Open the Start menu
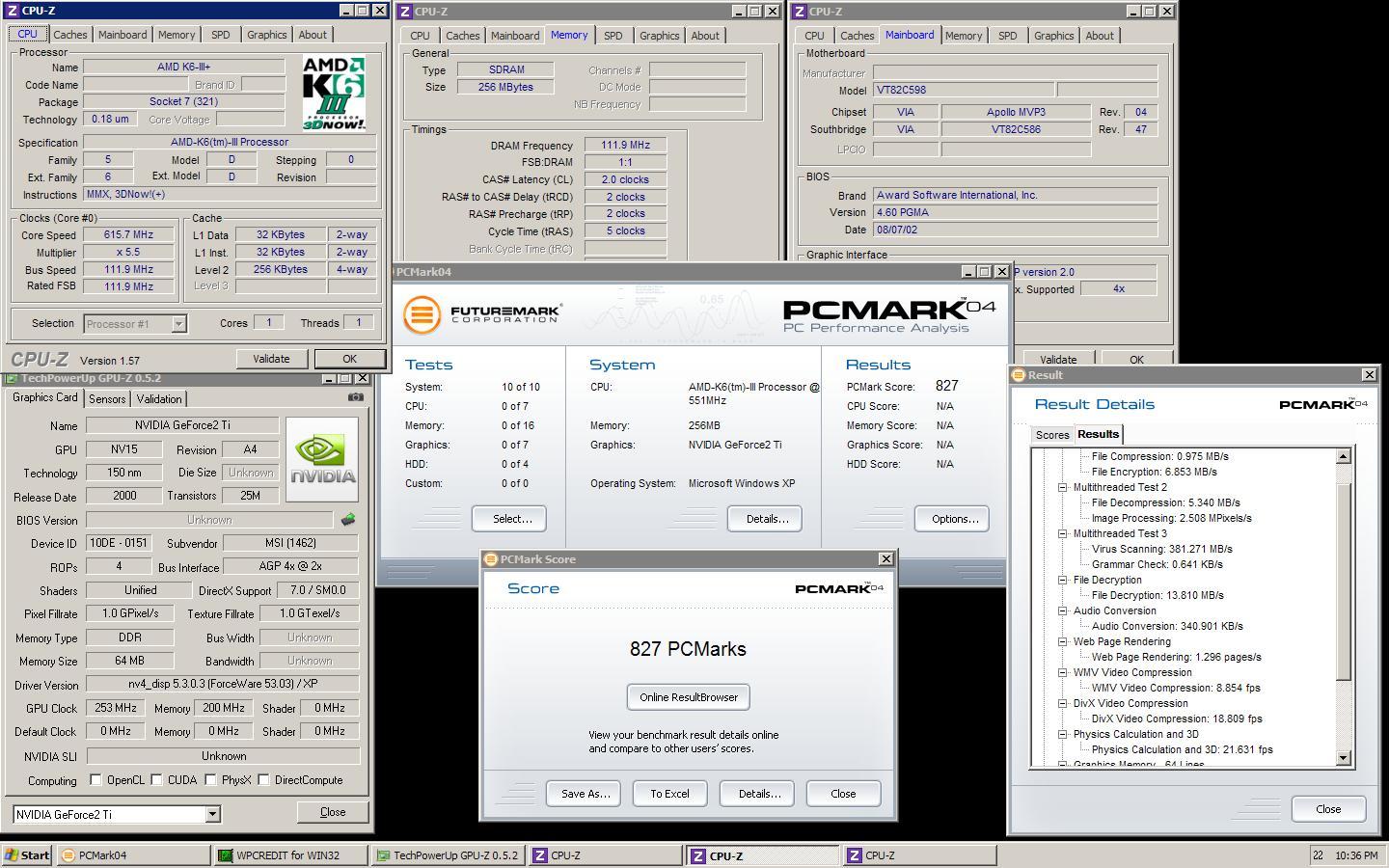Viewport: 1389px width, 868px height. click(x=27, y=855)
